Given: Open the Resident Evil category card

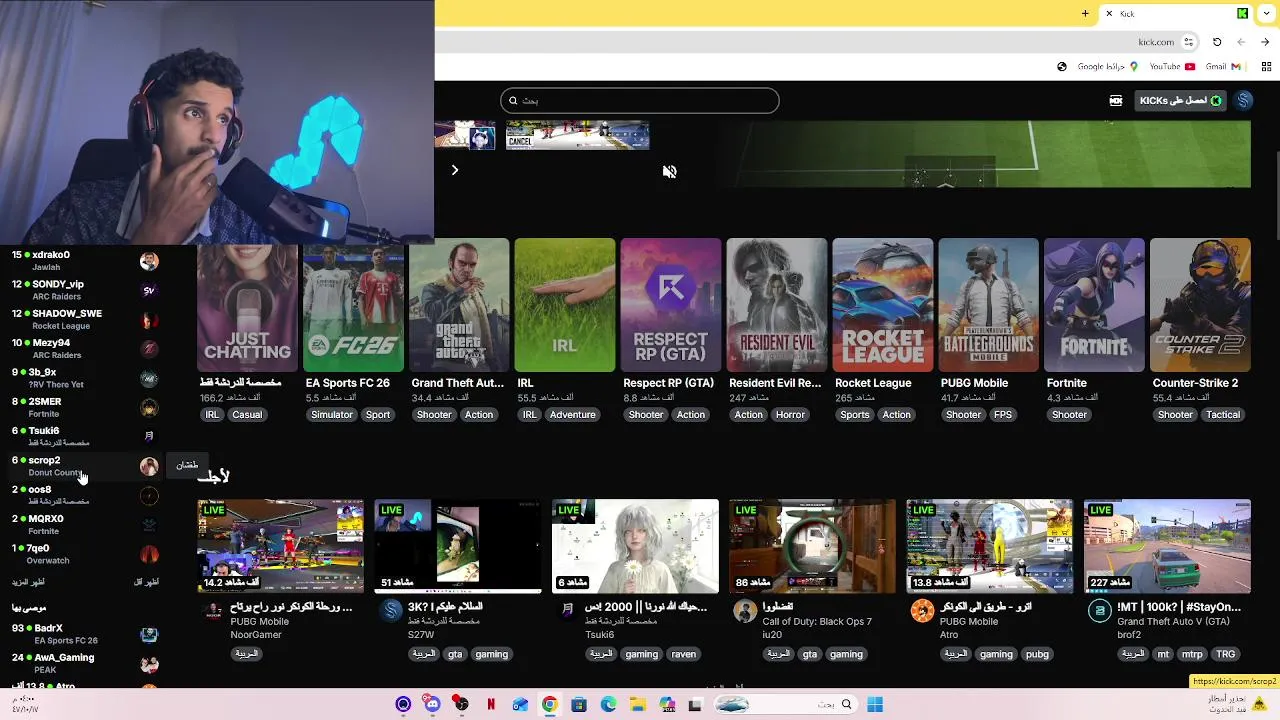Looking at the screenshot, I should point(777,305).
